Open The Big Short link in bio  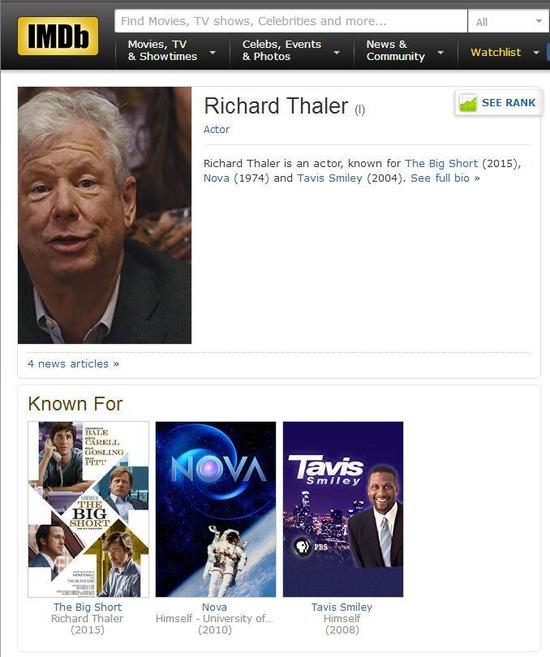(x=441, y=163)
